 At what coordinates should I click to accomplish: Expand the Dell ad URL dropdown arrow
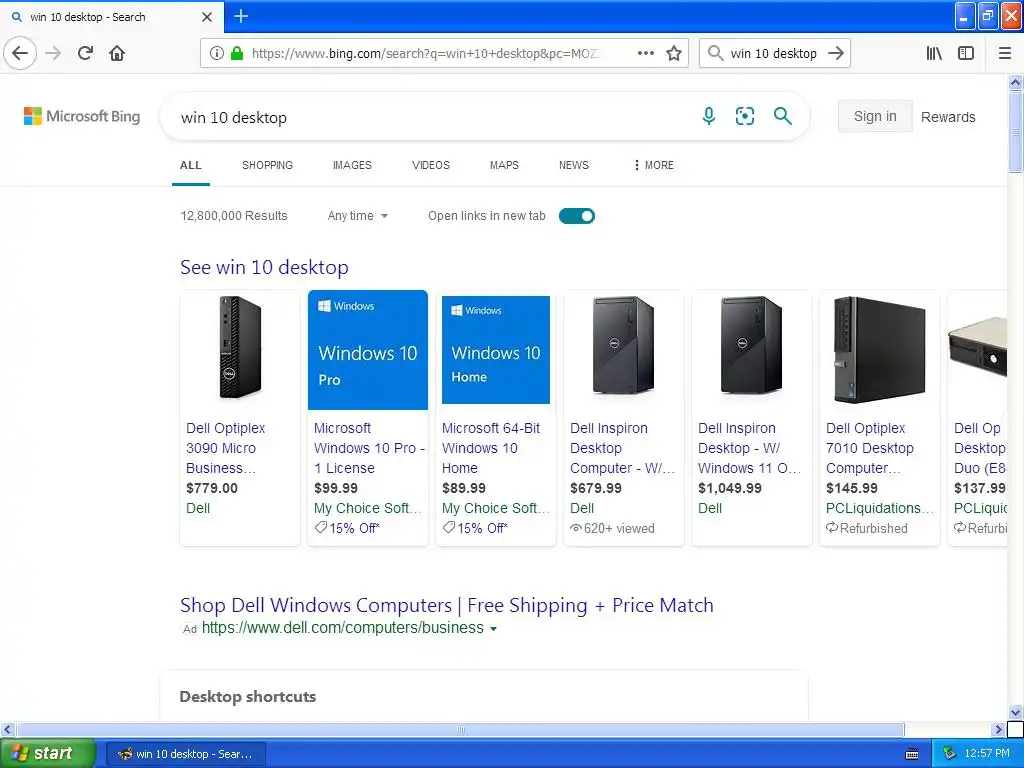(x=494, y=629)
